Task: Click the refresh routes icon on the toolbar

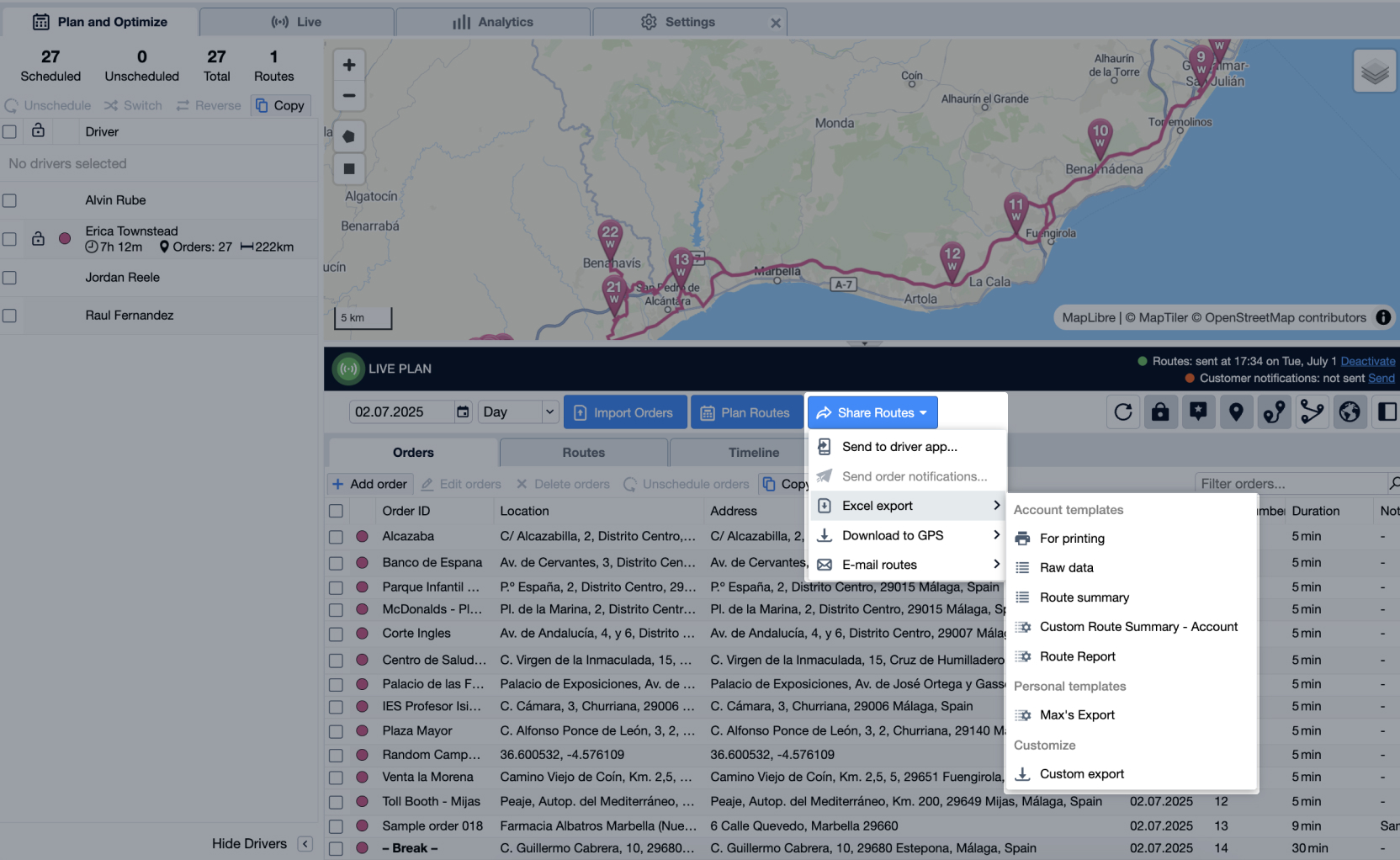Action: click(x=1122, y=411)
